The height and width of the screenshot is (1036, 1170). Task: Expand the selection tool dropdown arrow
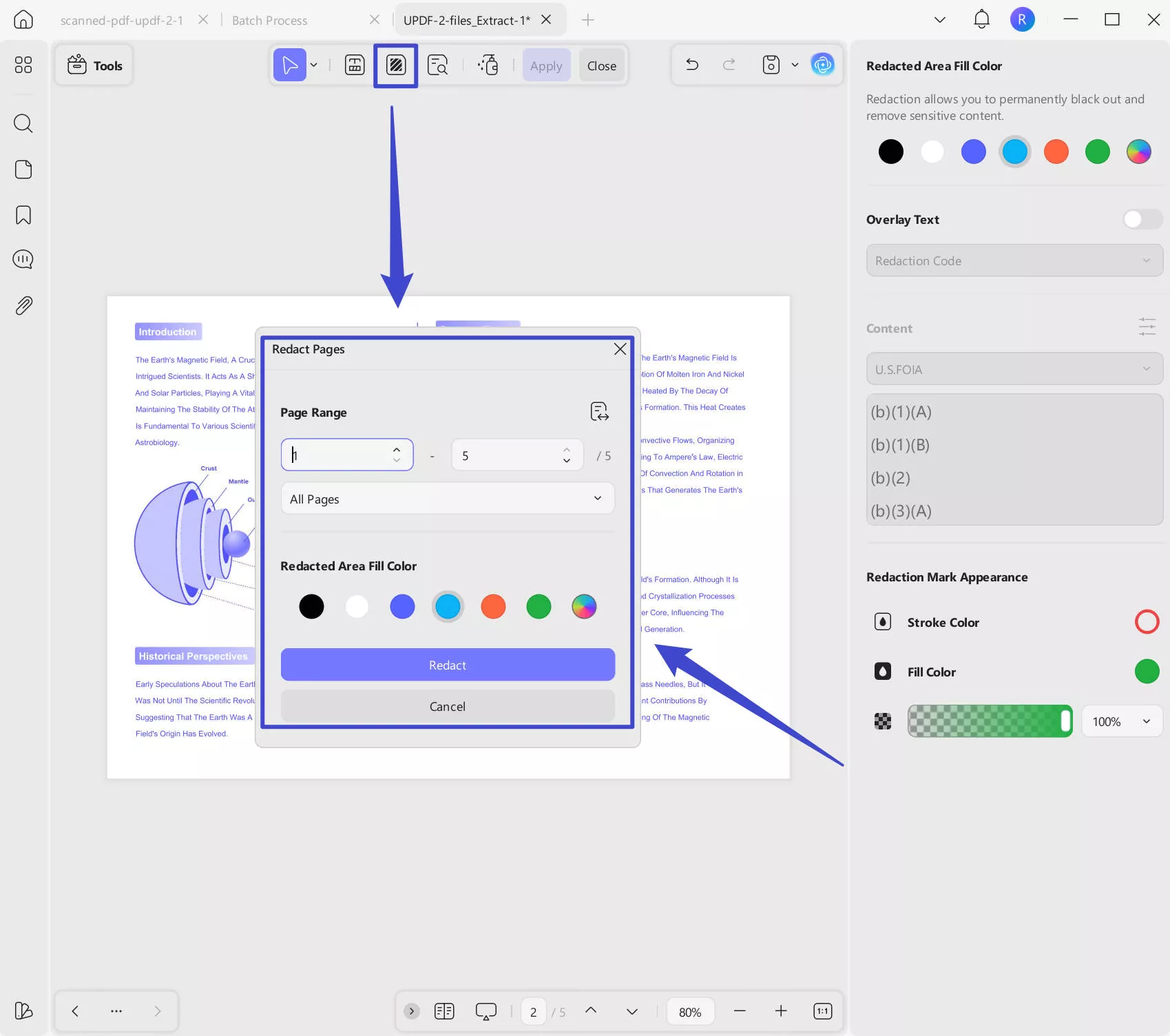[x=314, y=65]
